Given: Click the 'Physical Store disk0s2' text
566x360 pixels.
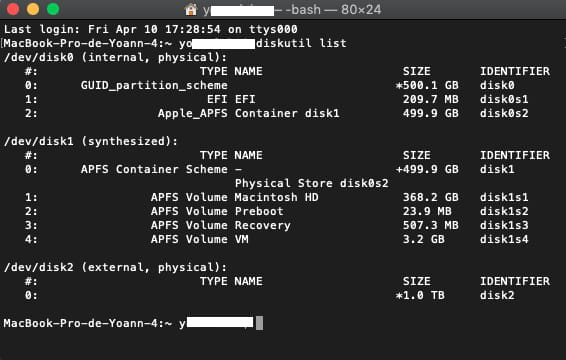Looking at the screenshot, I should [312, 183].
